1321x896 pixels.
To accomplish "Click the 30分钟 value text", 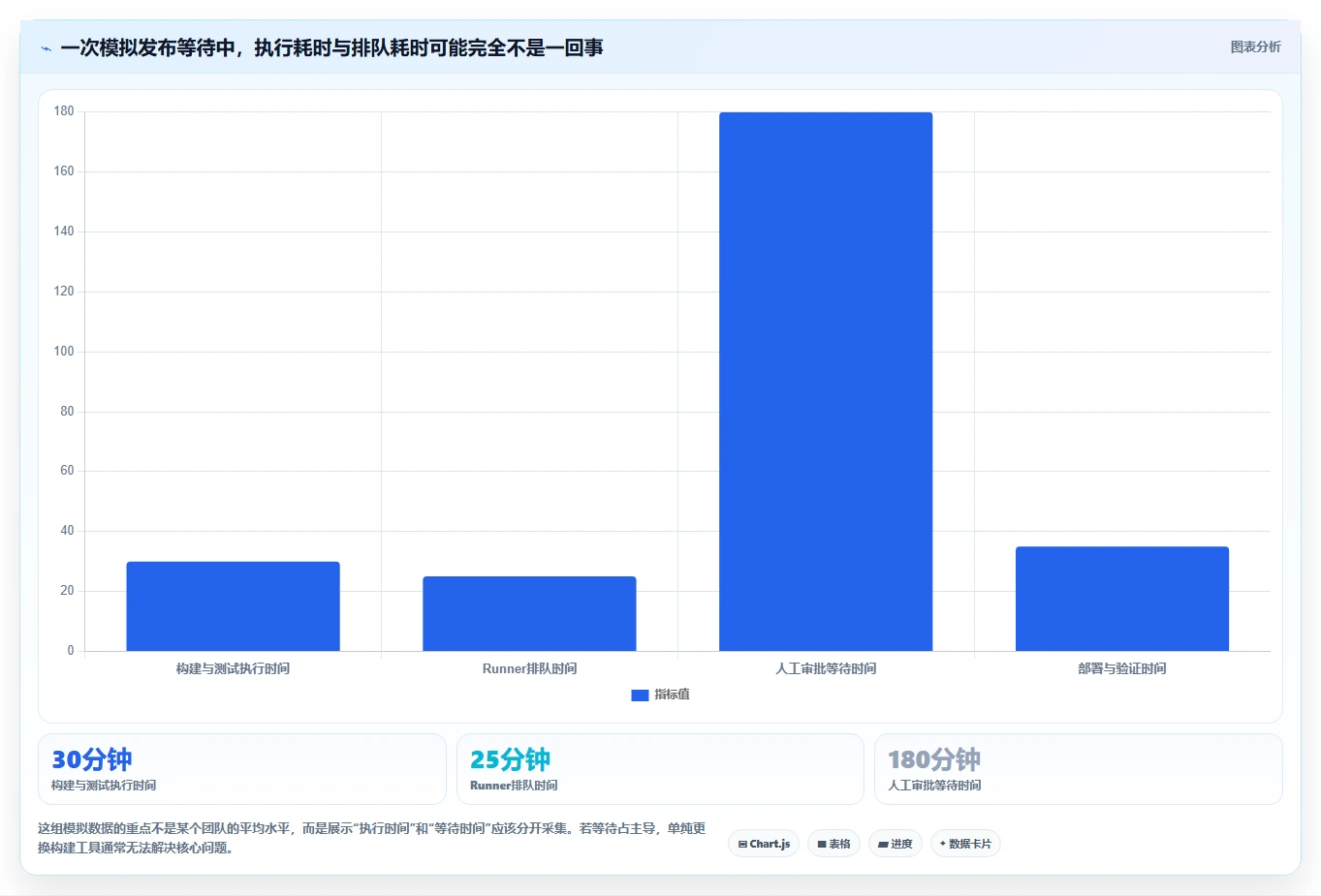I will click(x=92, y=759).
